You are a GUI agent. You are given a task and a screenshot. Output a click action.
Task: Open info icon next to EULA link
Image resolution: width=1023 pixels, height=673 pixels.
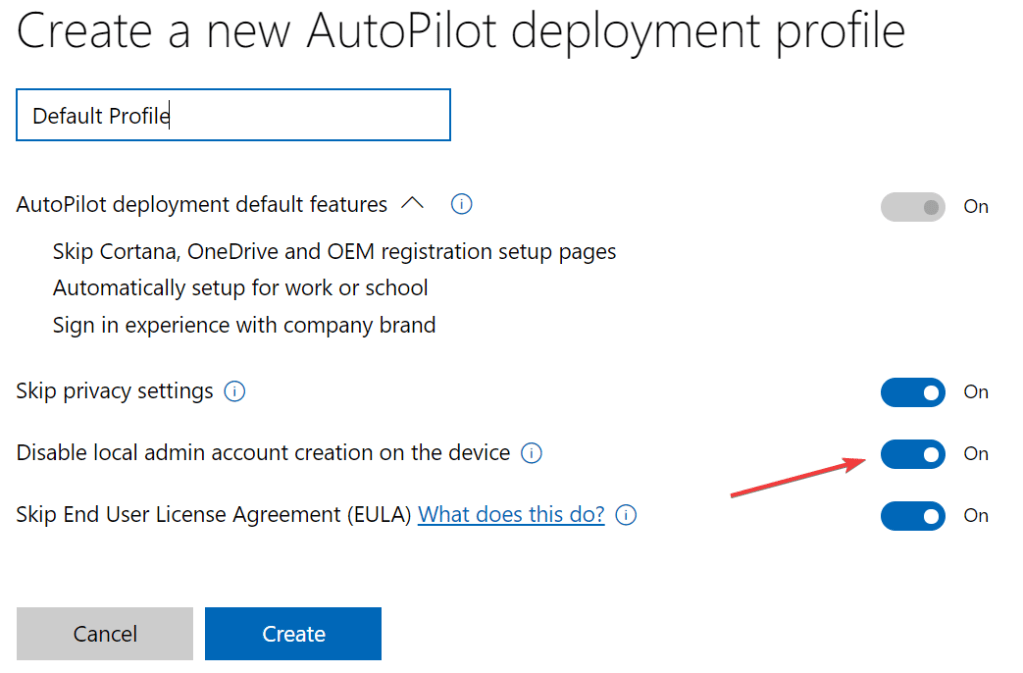point(626,515)
